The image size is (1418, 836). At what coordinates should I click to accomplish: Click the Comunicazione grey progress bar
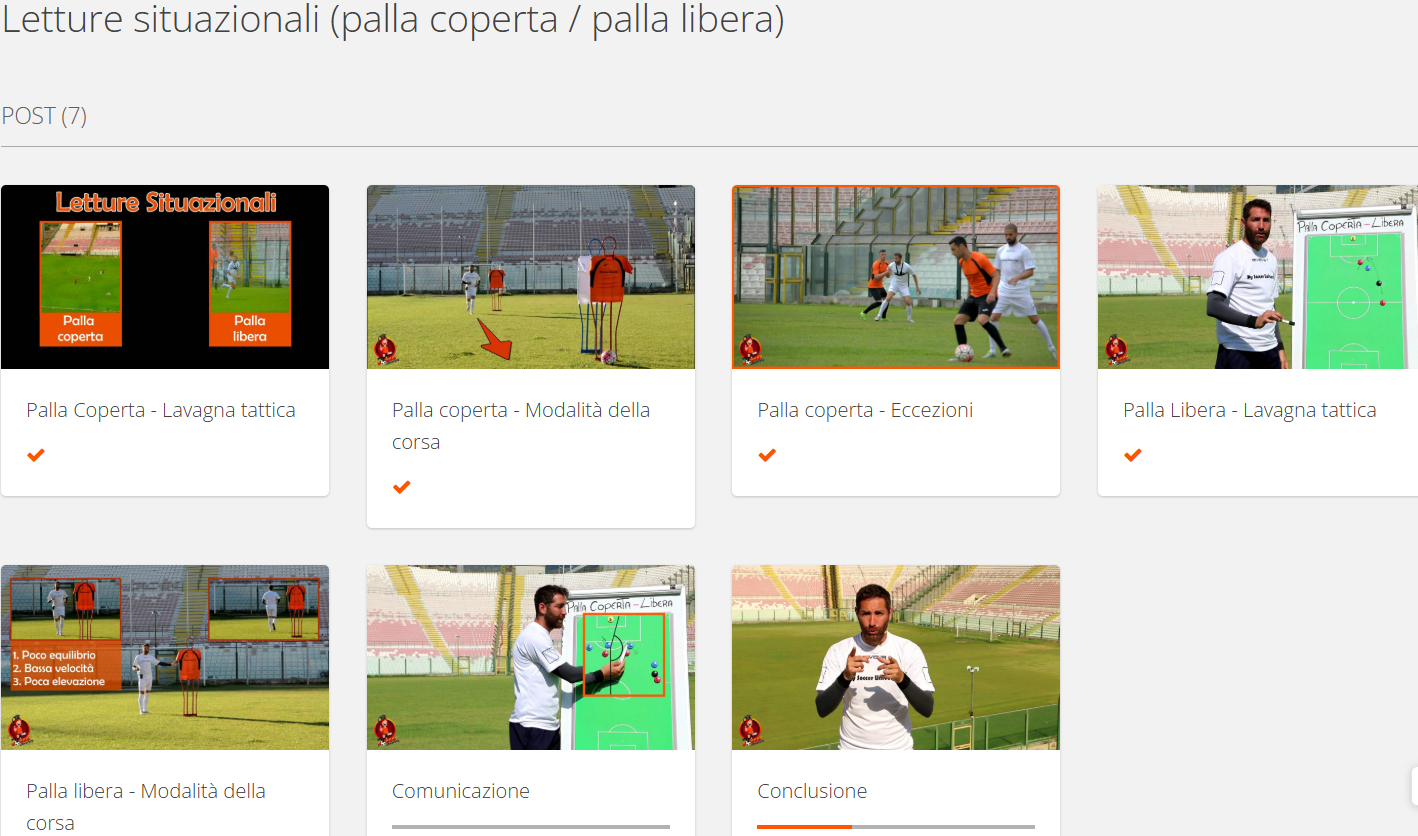[x=531, y=827]
